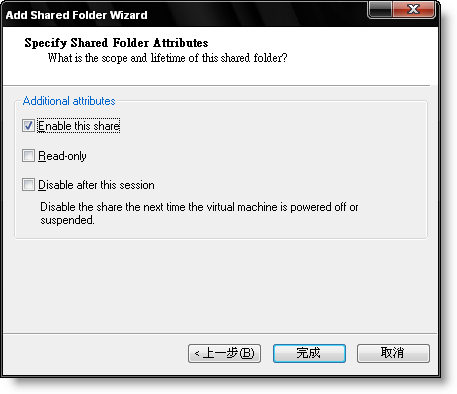Click the dark button beside the close X

(x=380, y=9)
